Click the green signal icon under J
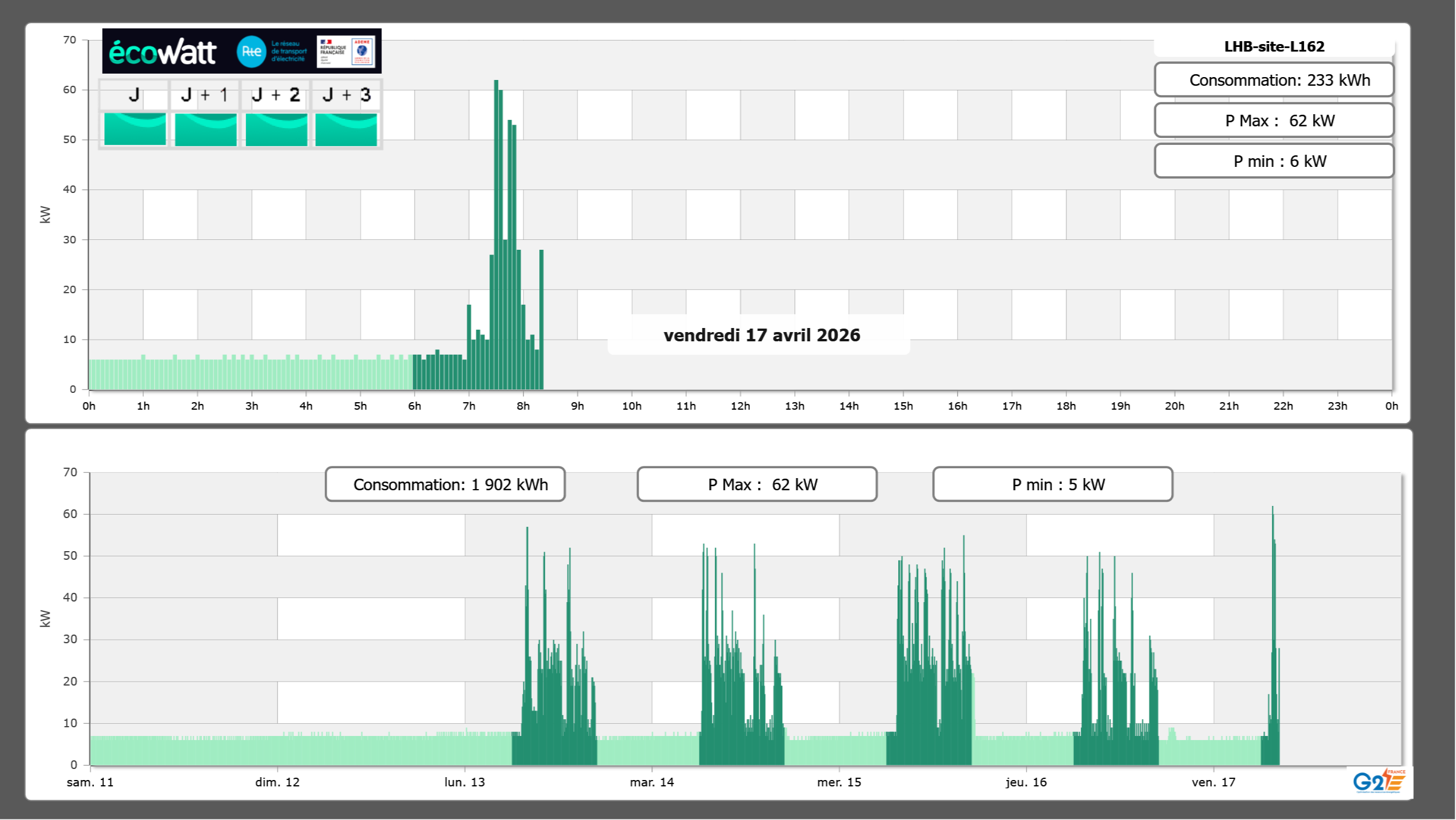 pyautogui.click(x=135, y=129)
